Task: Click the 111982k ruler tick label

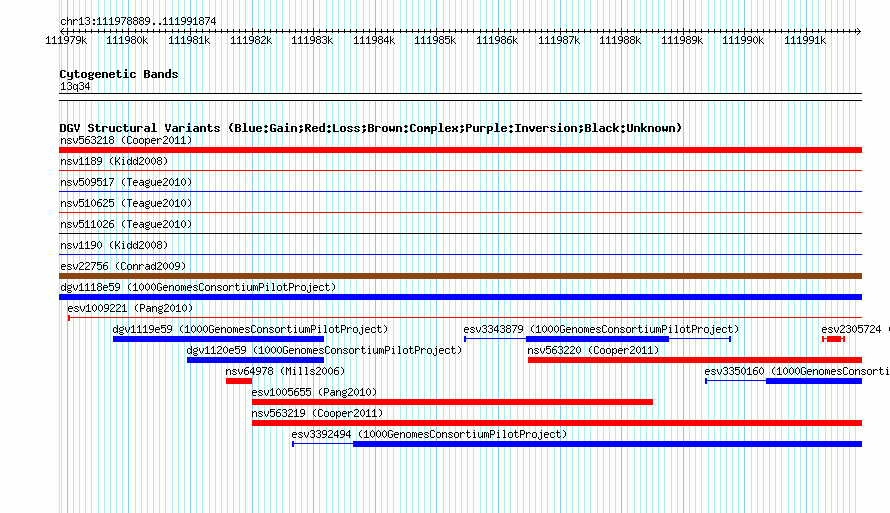Action: (251, 40)
